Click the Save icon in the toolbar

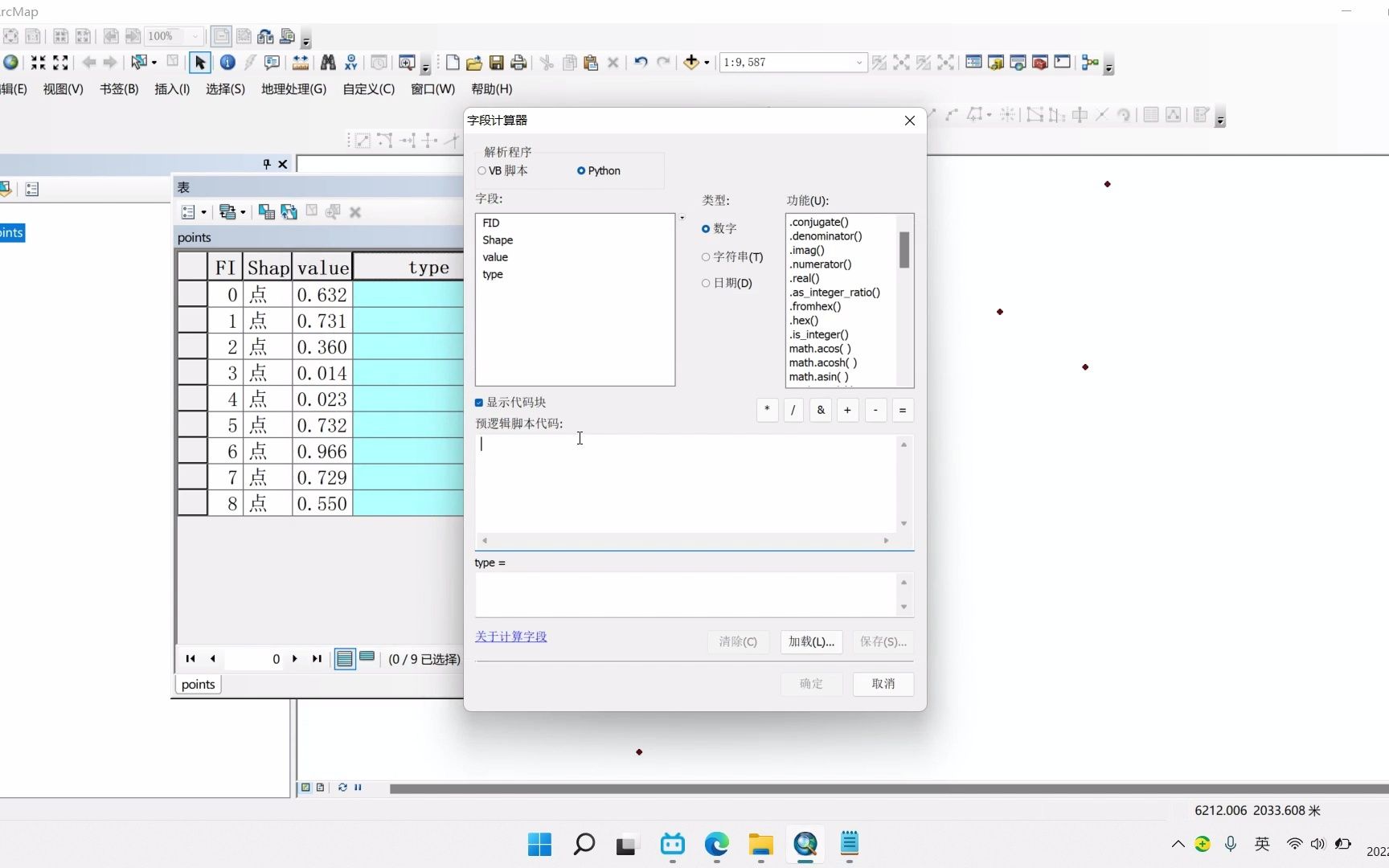[497, 63]
